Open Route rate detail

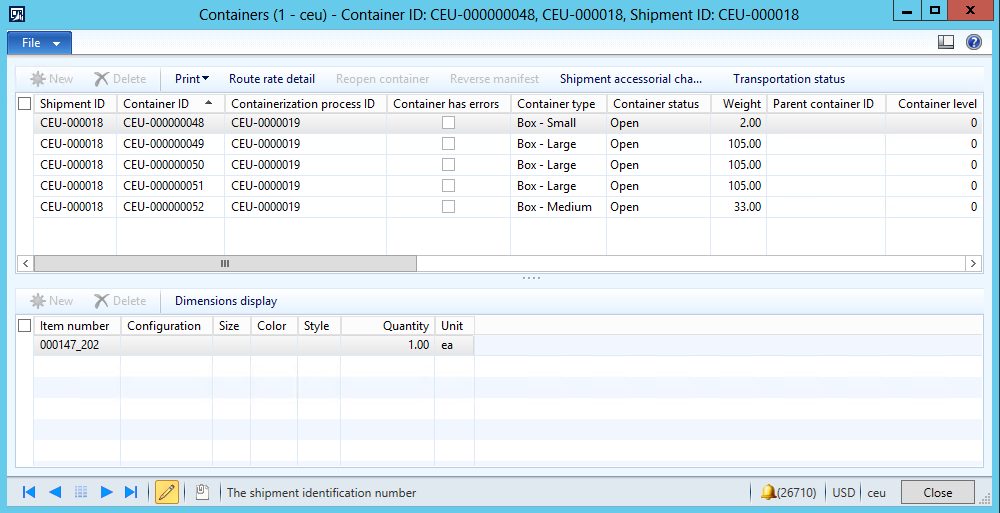click(271, 79)
